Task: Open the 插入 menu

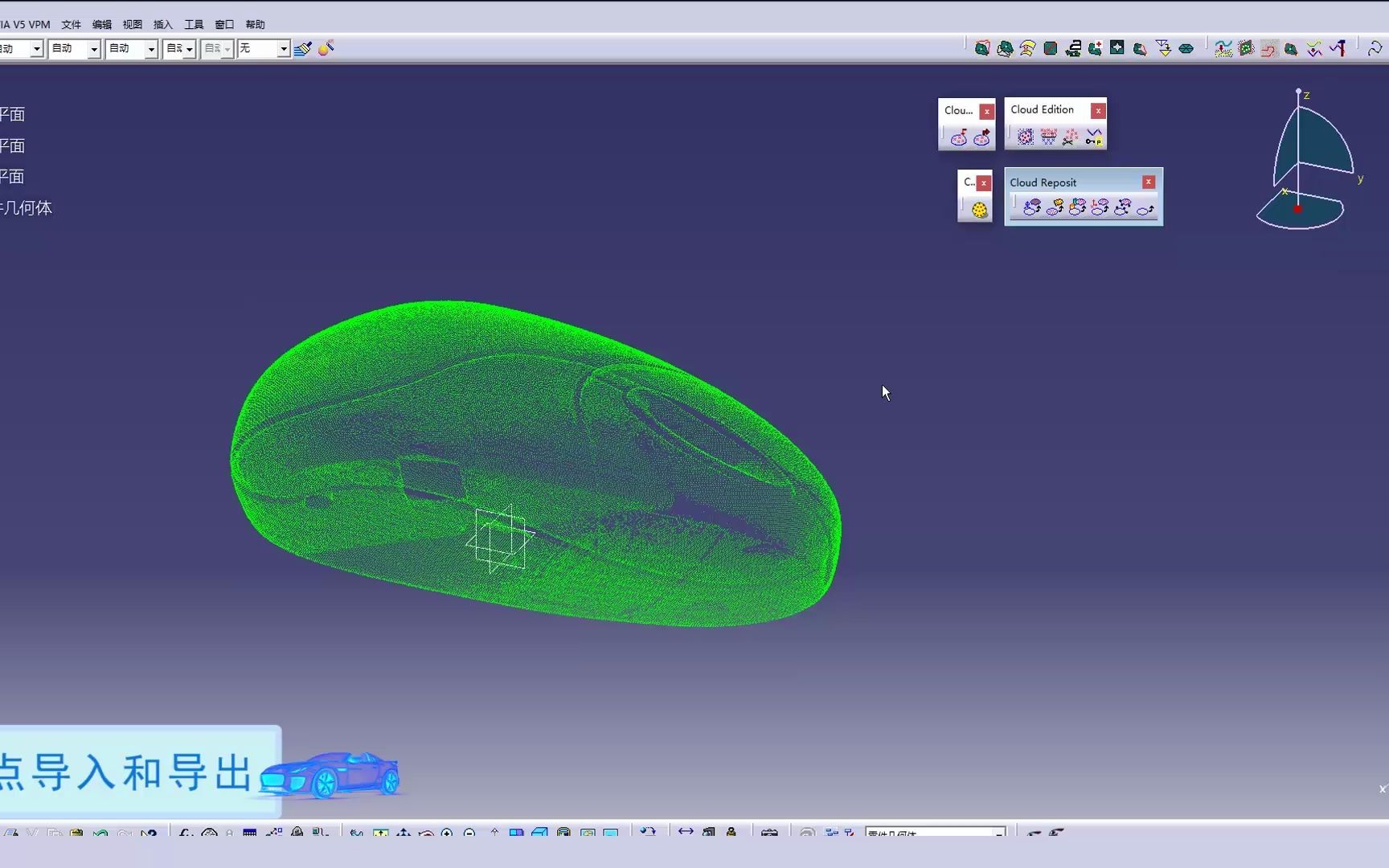Action: [163, 25]
